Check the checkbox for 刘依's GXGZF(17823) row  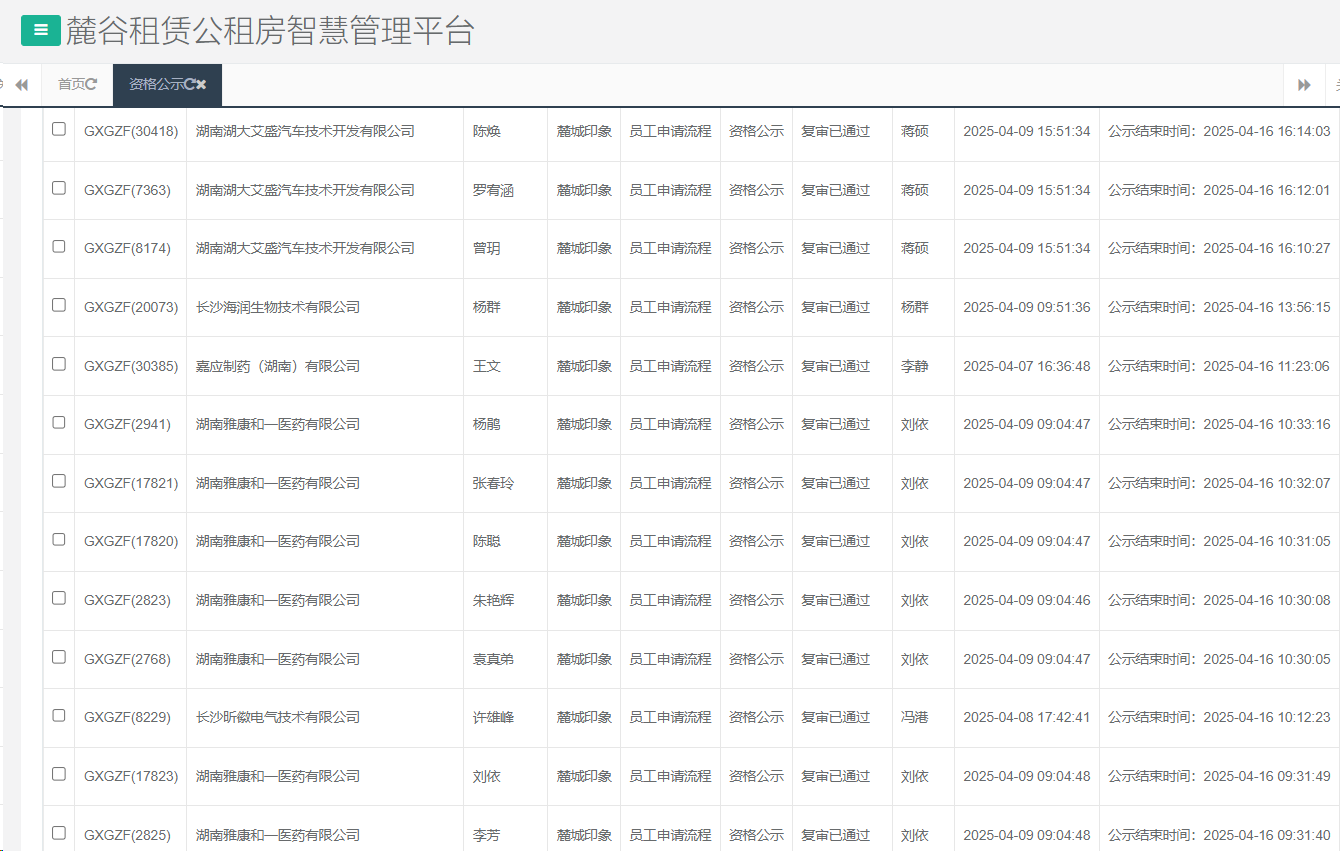(x=57, y=776)
